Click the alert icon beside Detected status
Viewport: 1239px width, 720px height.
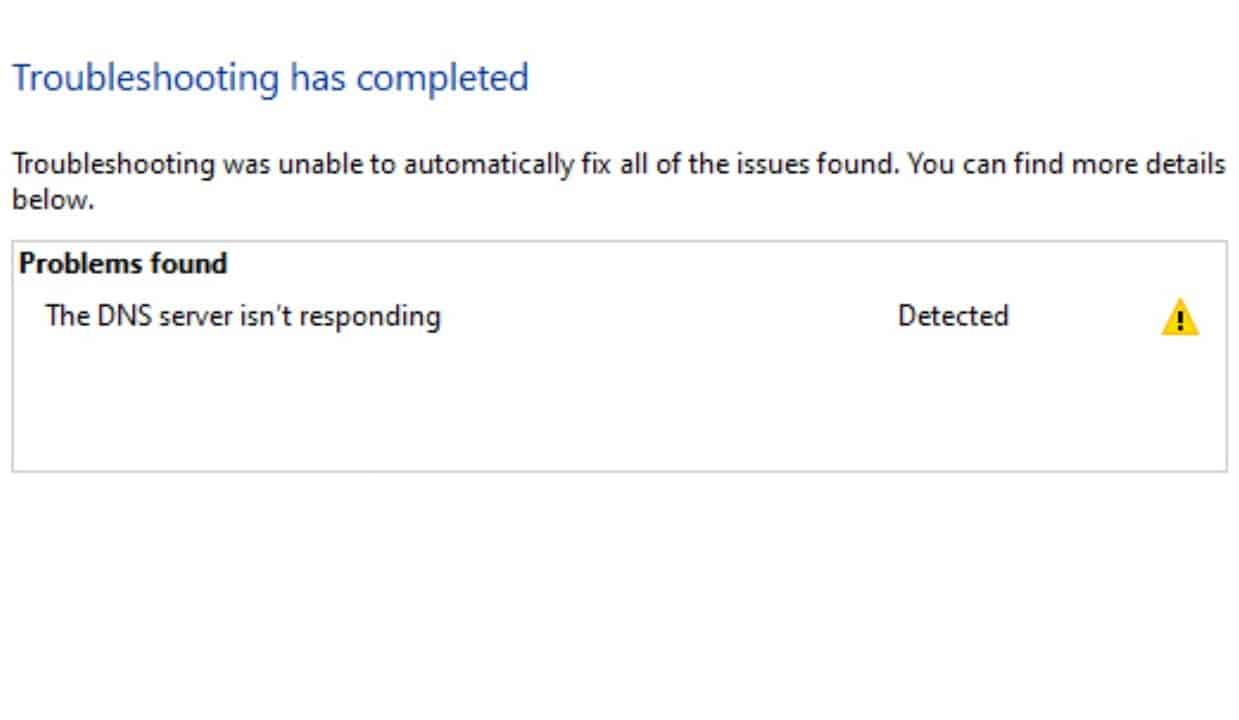[1181, 316]
